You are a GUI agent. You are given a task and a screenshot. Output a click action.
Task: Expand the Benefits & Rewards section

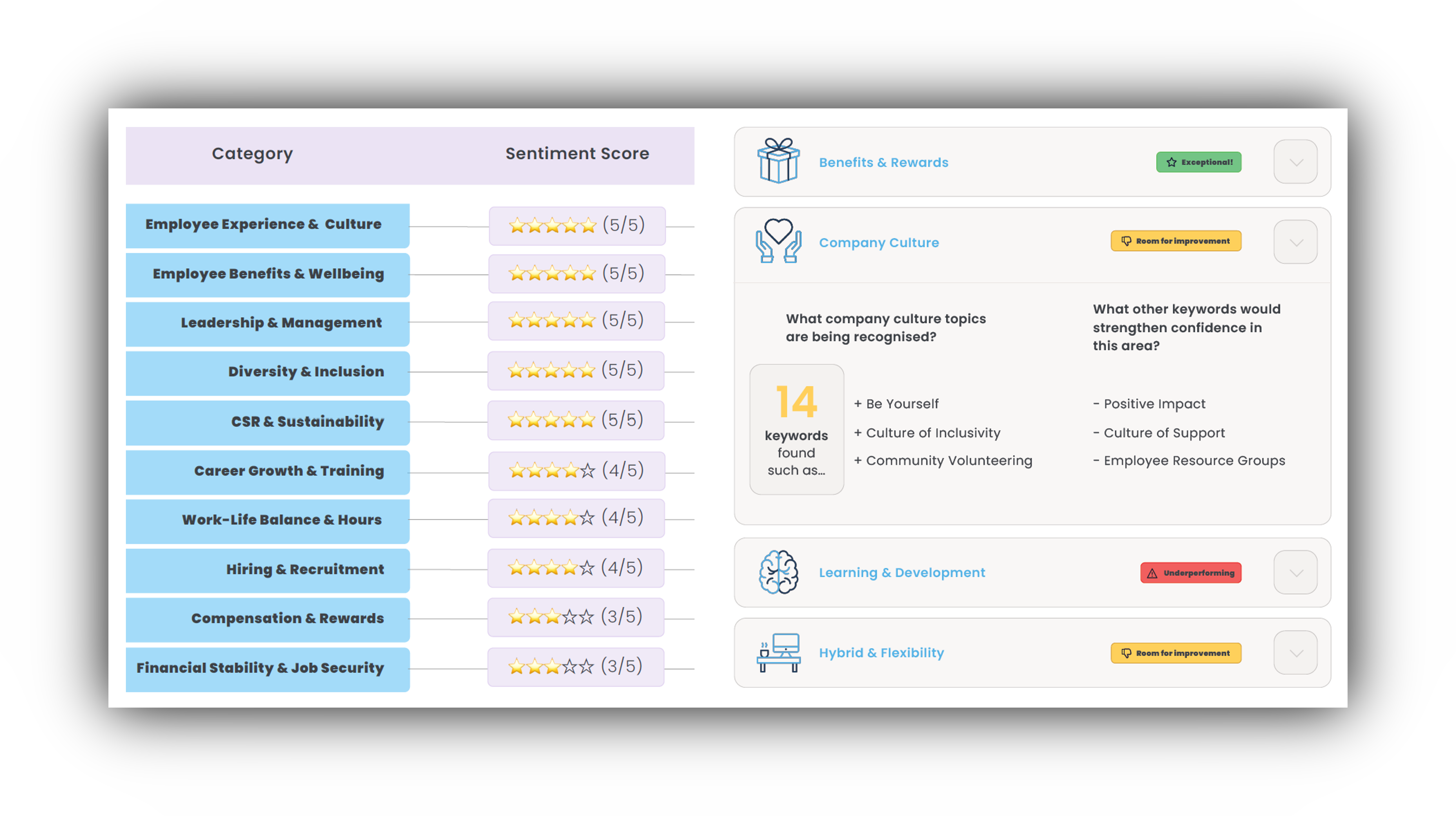pos(1295,162)
